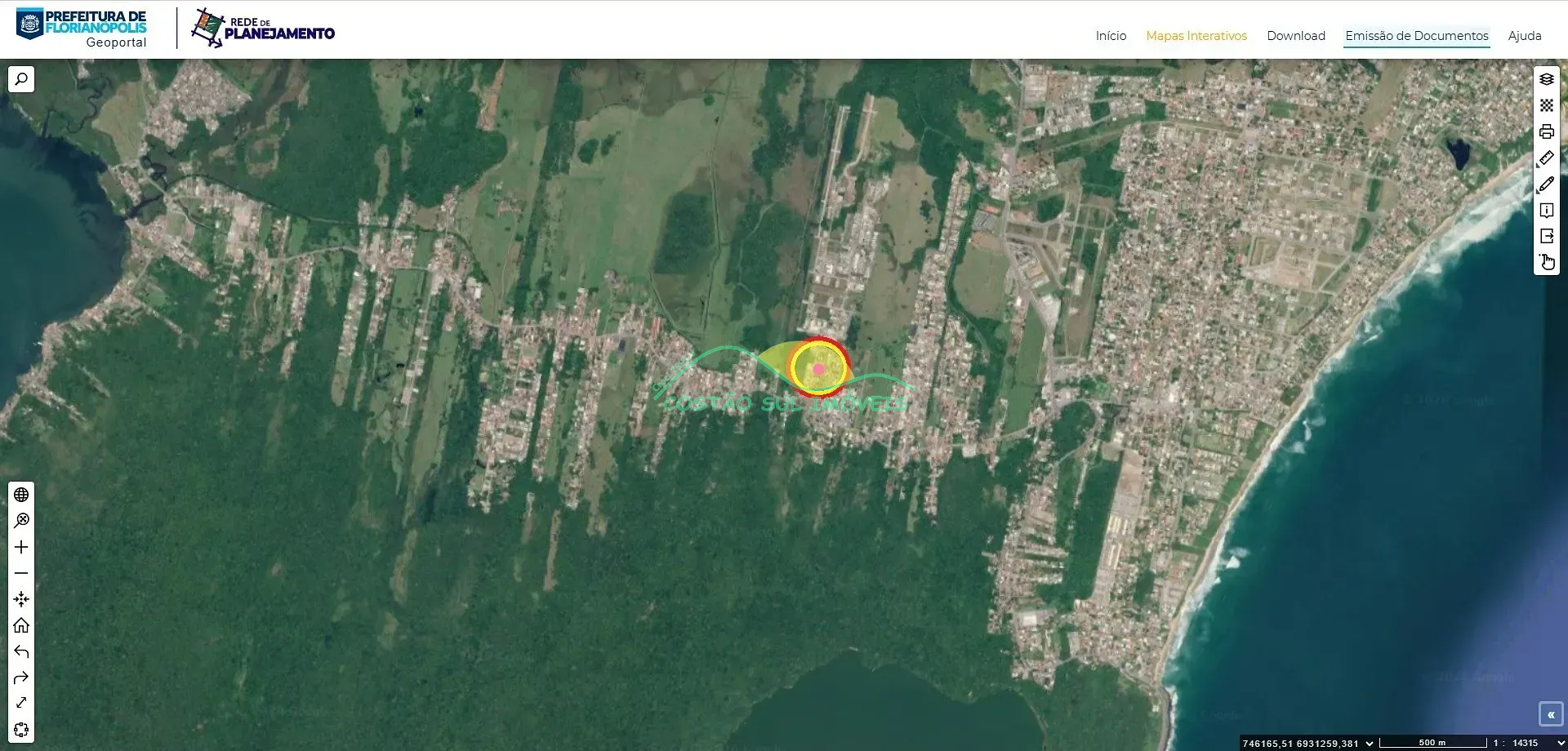Expand the collapsed panel with double chevron
The image size is (1568, 751).
point(1550,714)
